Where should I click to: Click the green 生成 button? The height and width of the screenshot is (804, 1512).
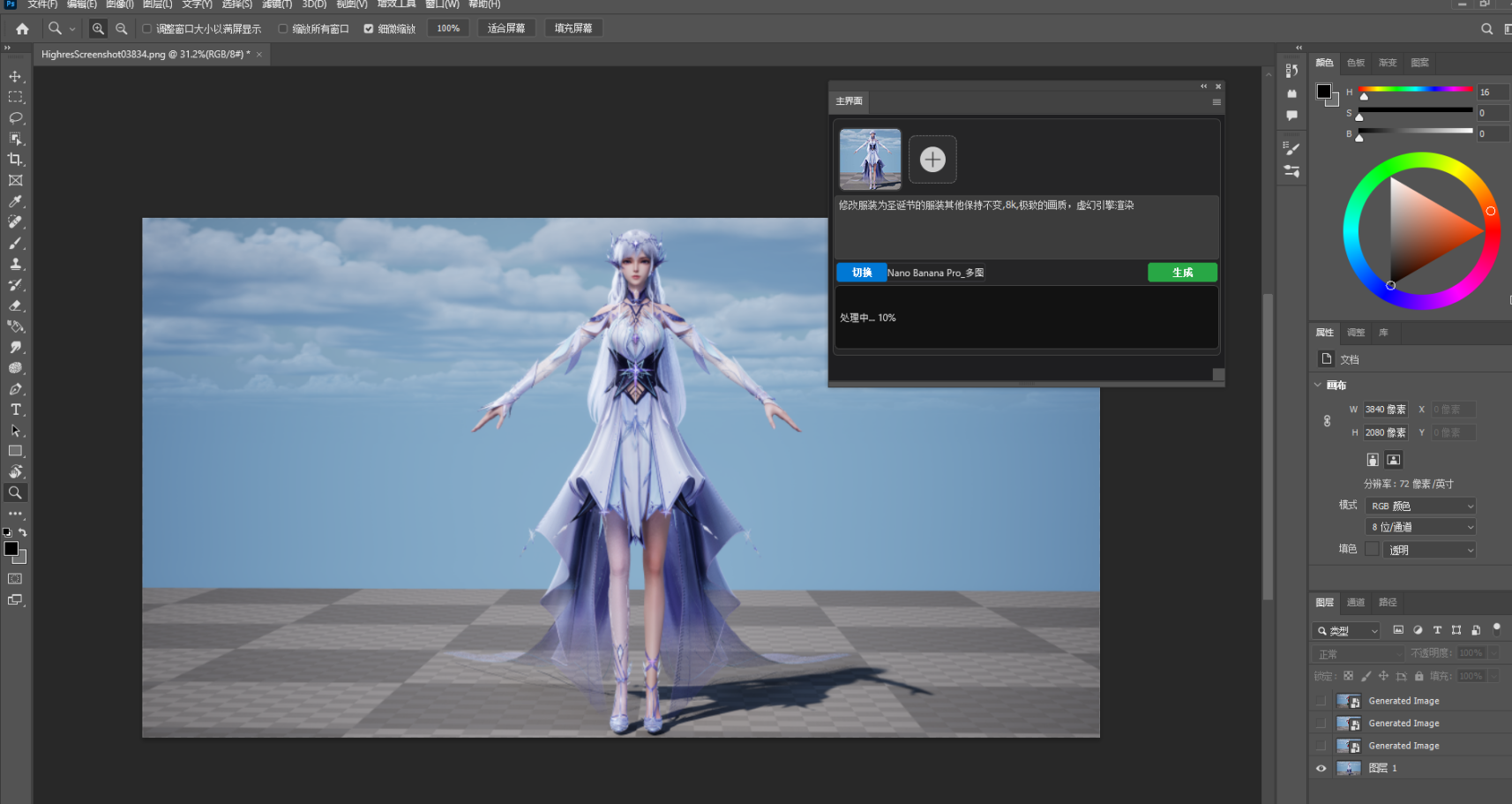(x=1182, y=273)
